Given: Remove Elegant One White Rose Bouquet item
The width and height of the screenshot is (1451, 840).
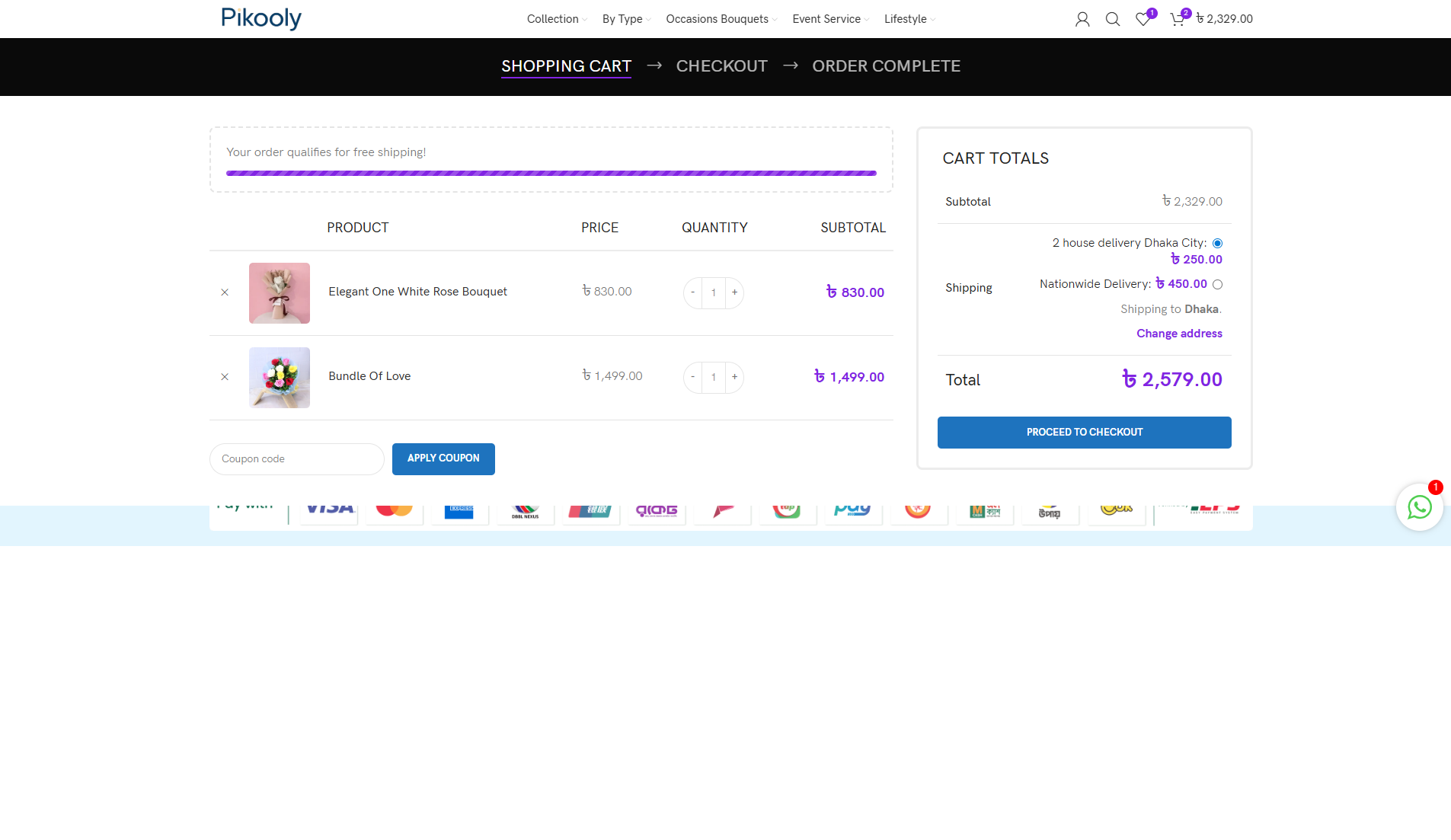Looking at the screenshot, I should 225,292.
